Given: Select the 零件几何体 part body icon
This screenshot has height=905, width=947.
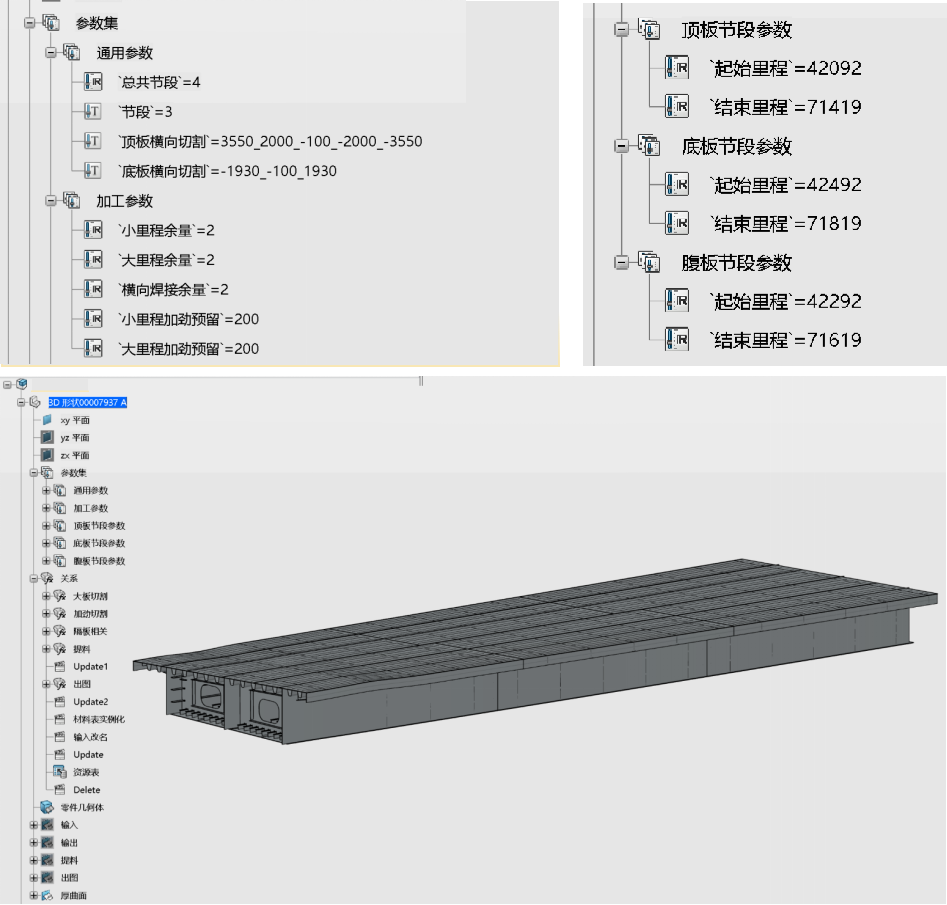Looking at the screenshot, I should (x=46, y=807).
